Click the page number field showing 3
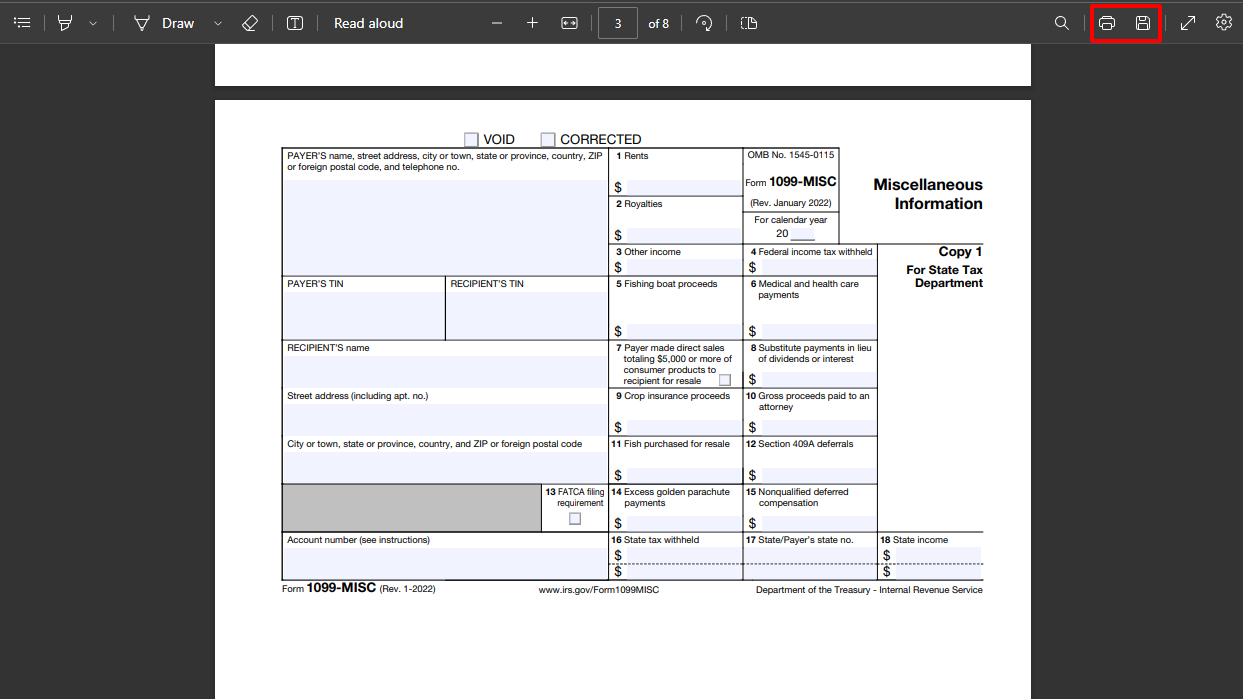Image resolution: width=1243 pixels, height=699 pixels. click(618, 23)
